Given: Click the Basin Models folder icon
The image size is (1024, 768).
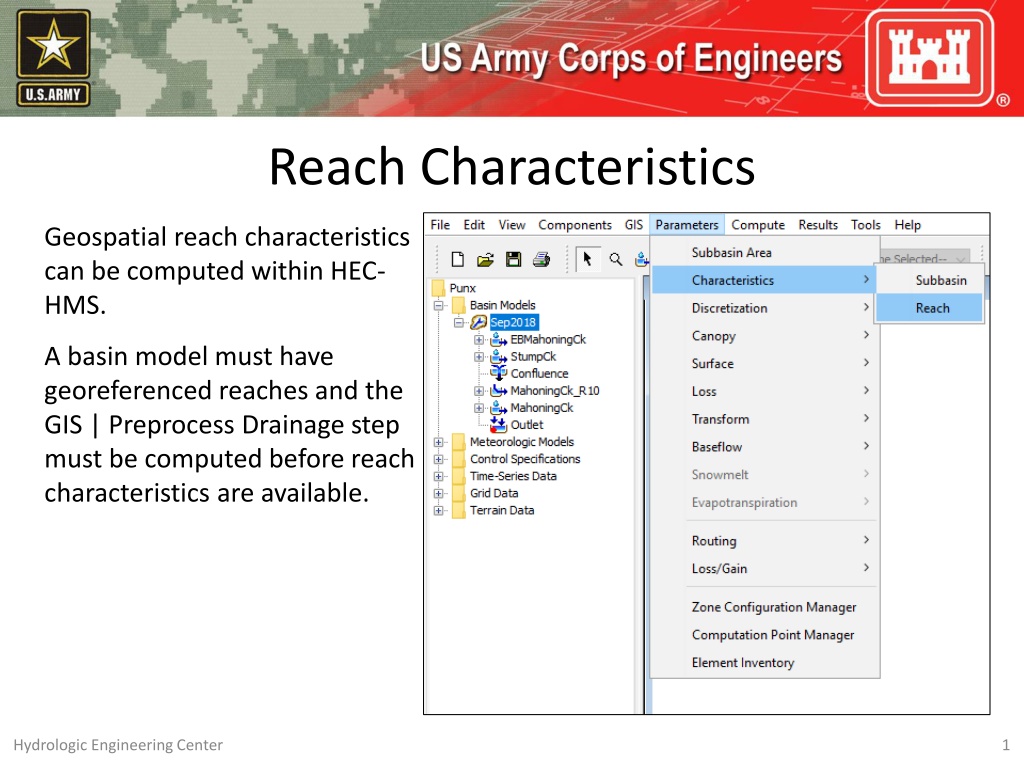Looking at the screenshot, I should 458,305.
